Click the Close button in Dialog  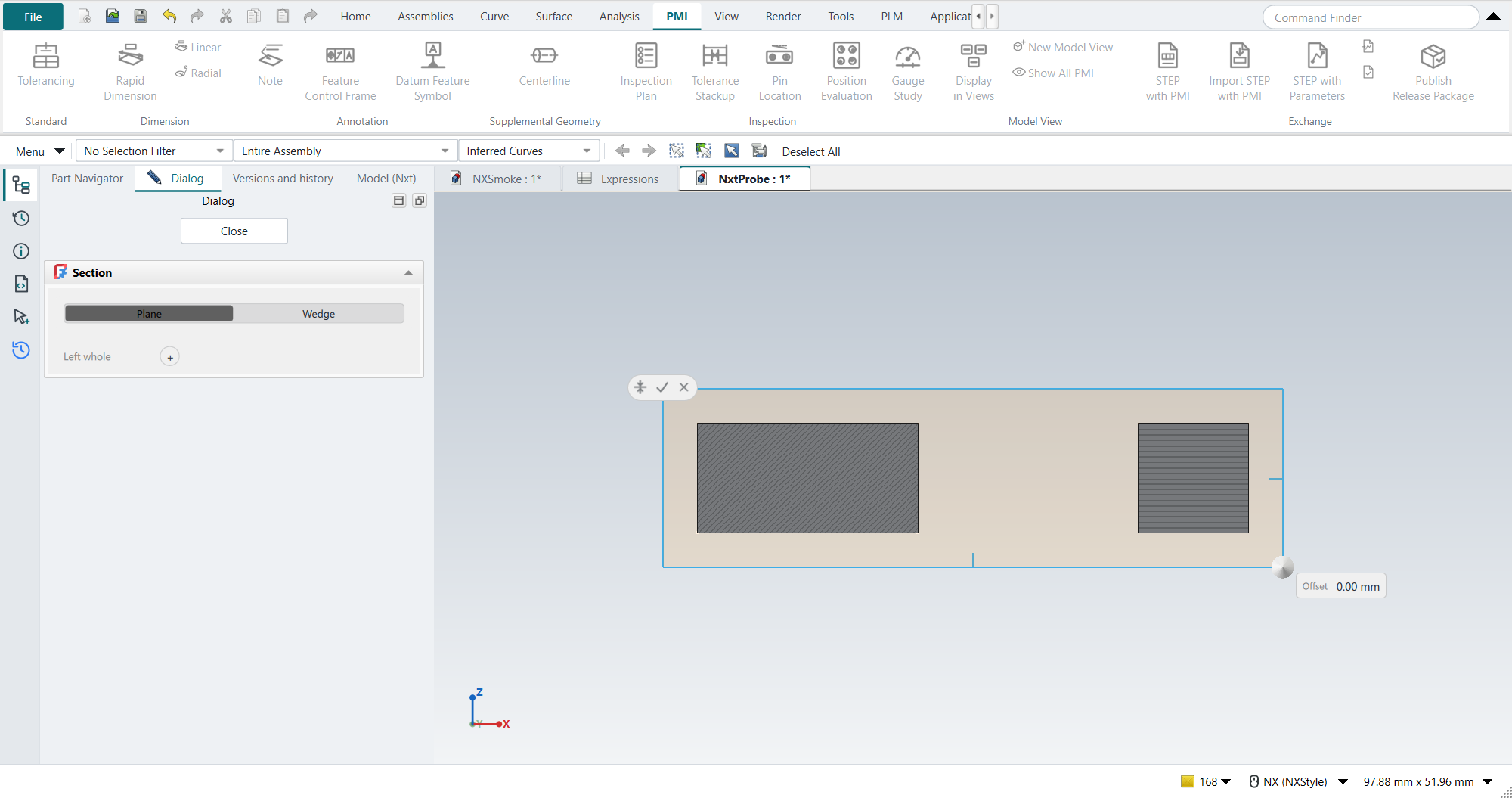(234, 231)
